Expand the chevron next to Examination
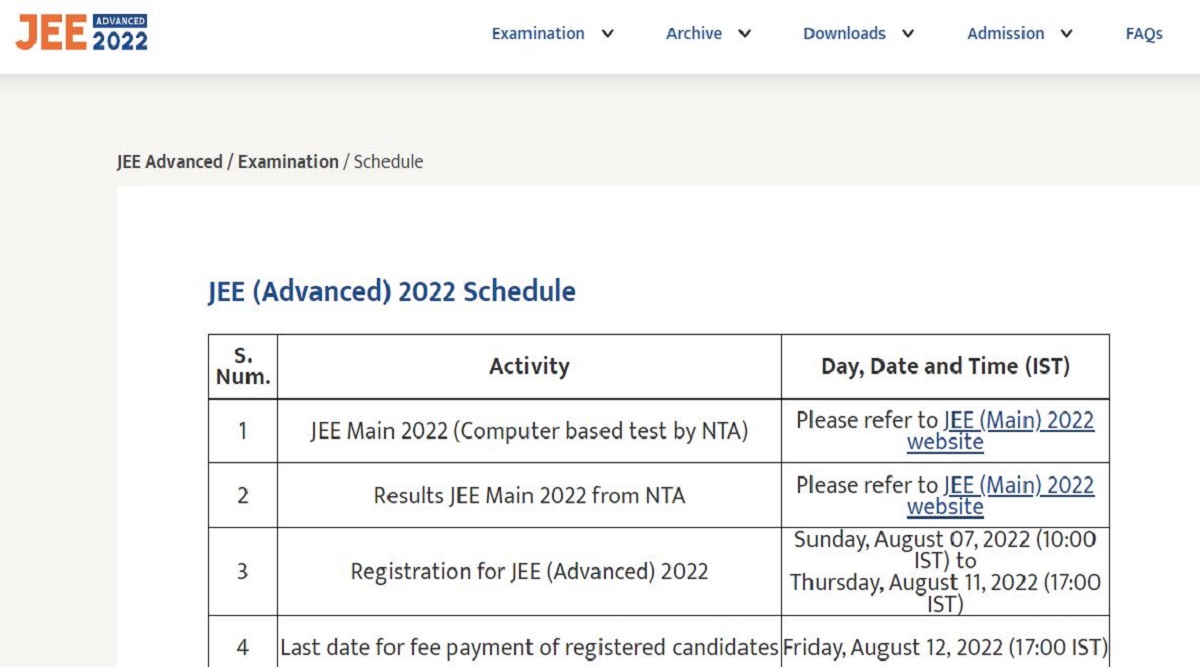 [607, 34]
